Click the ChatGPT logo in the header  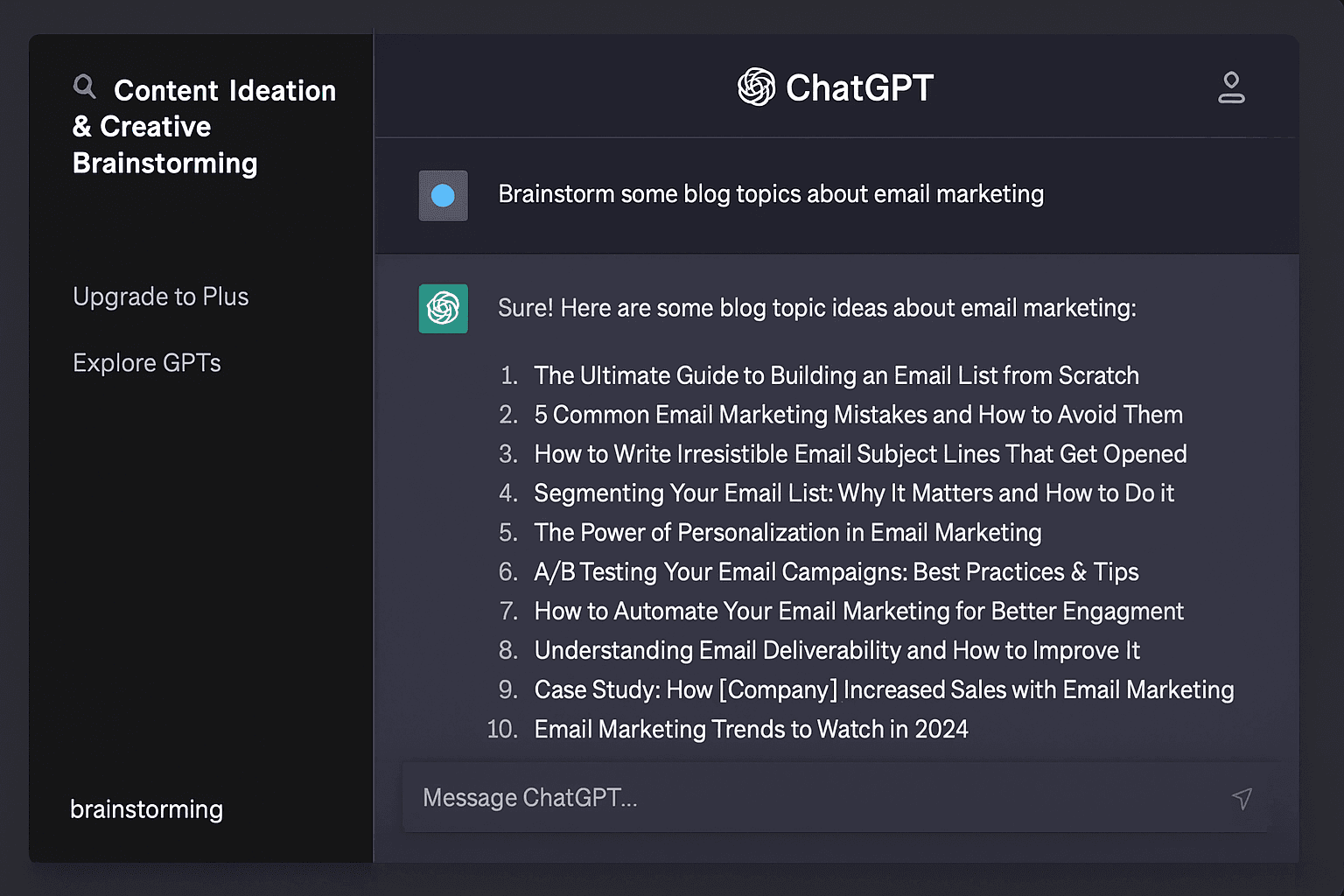point(754,87)
